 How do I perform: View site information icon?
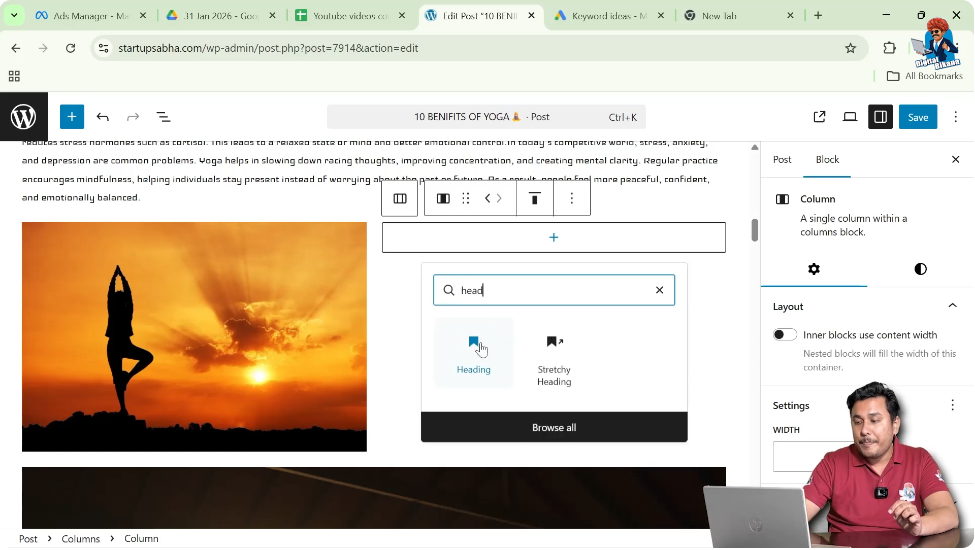(103, 48)
